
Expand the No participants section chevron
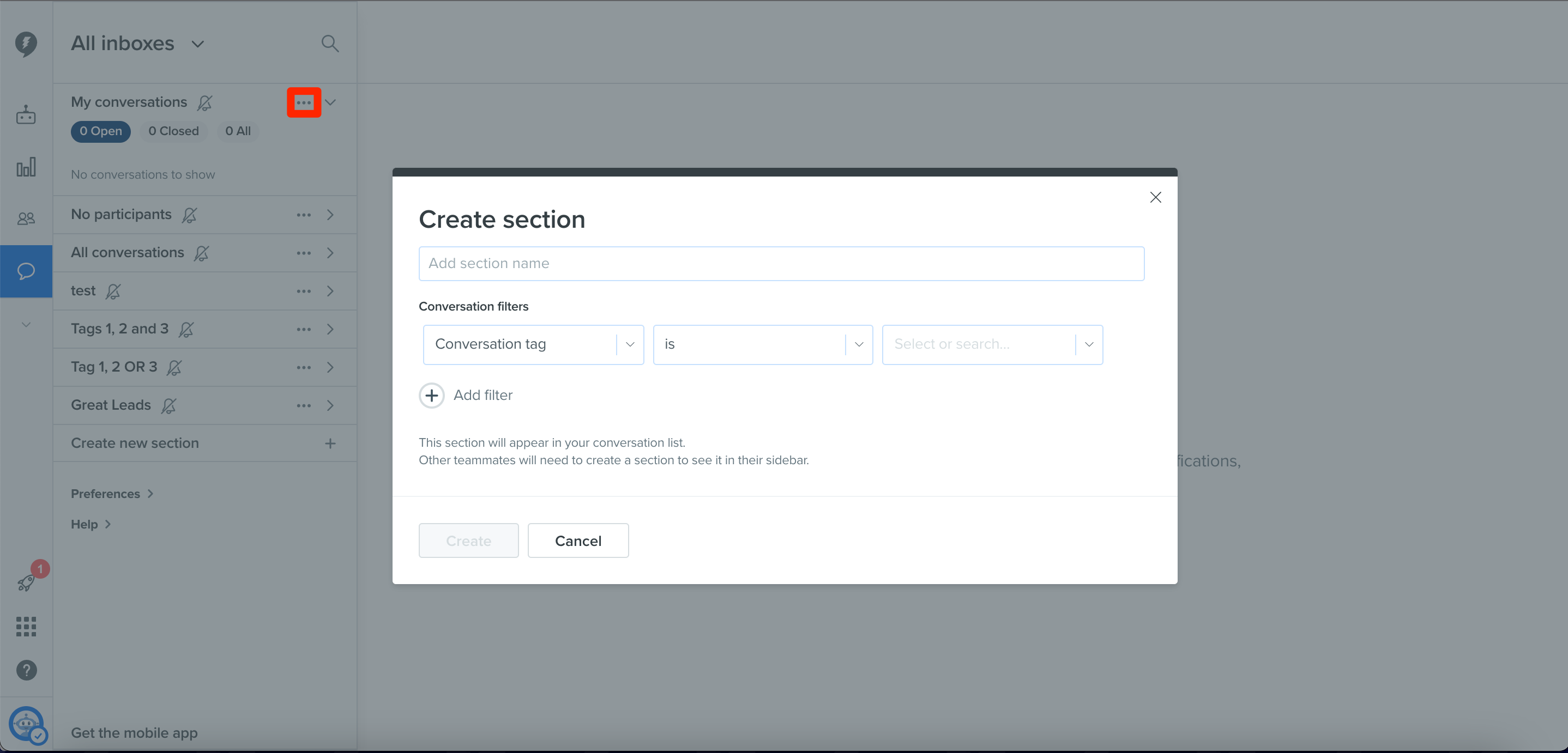point(330,215)
